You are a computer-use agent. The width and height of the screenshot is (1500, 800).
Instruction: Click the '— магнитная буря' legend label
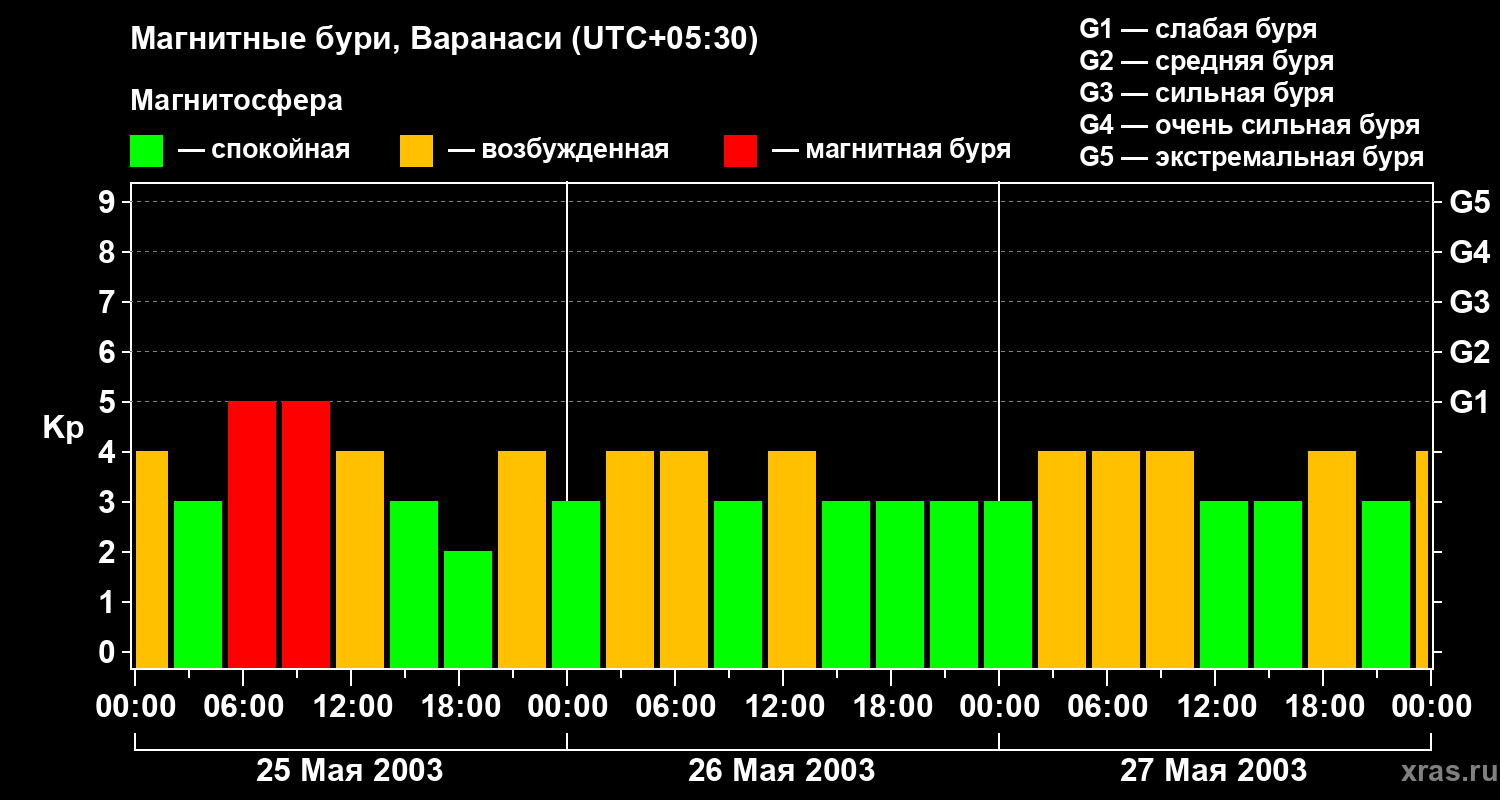[892, 150]
